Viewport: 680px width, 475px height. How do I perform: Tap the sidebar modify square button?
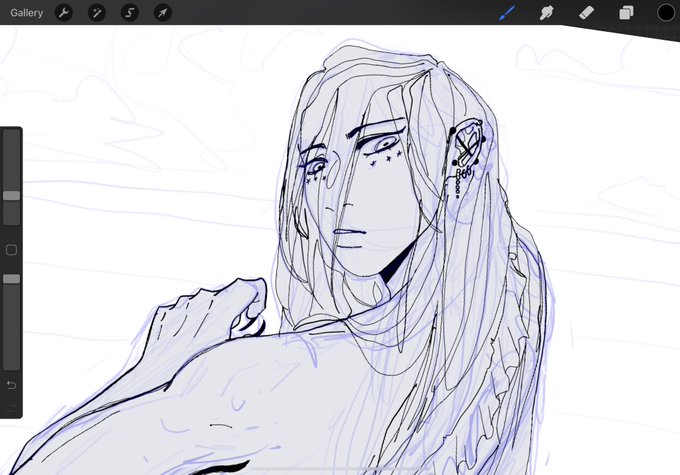11,250
